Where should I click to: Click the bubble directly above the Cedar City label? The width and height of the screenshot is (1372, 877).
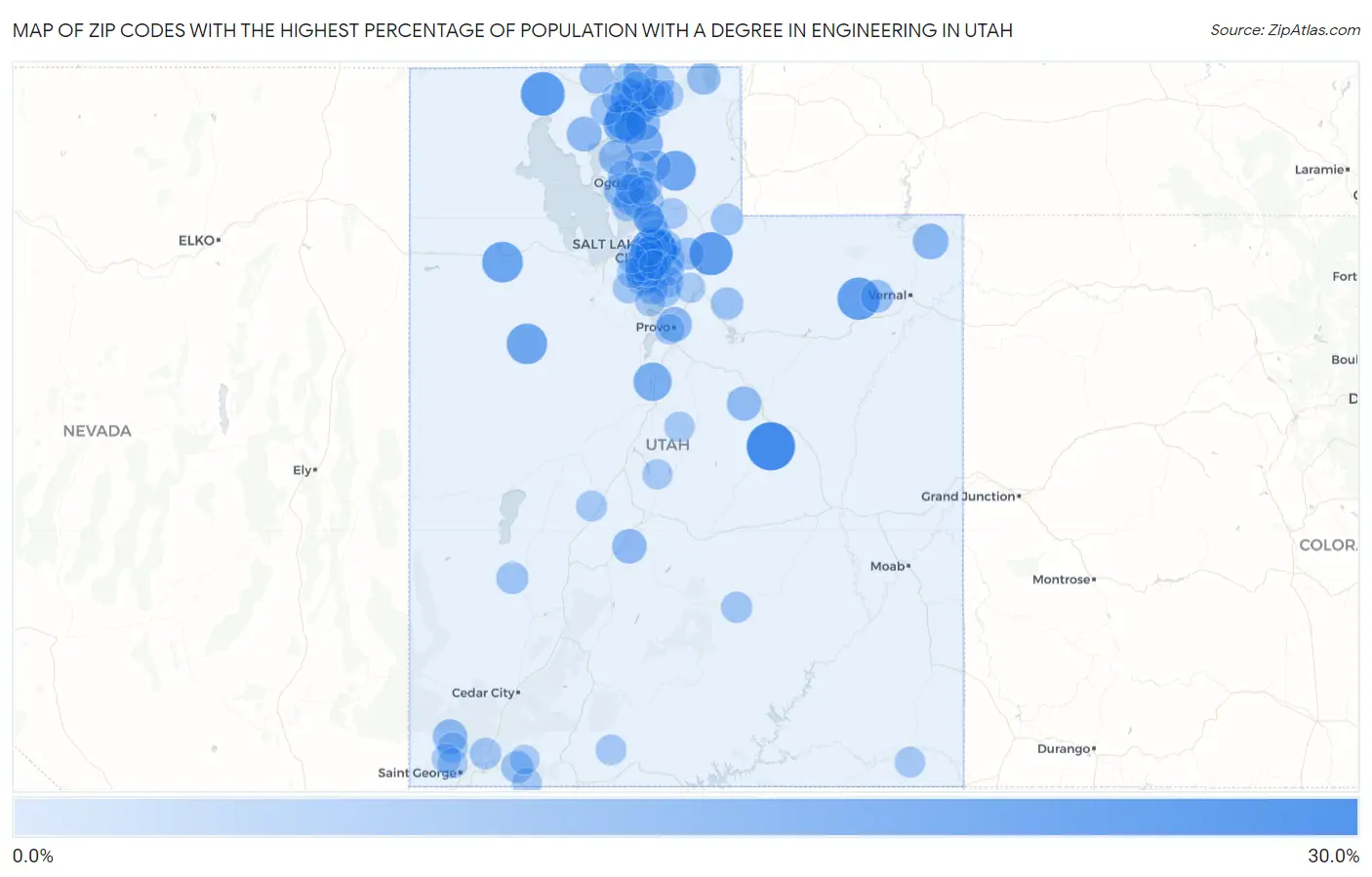coord(512,578)
